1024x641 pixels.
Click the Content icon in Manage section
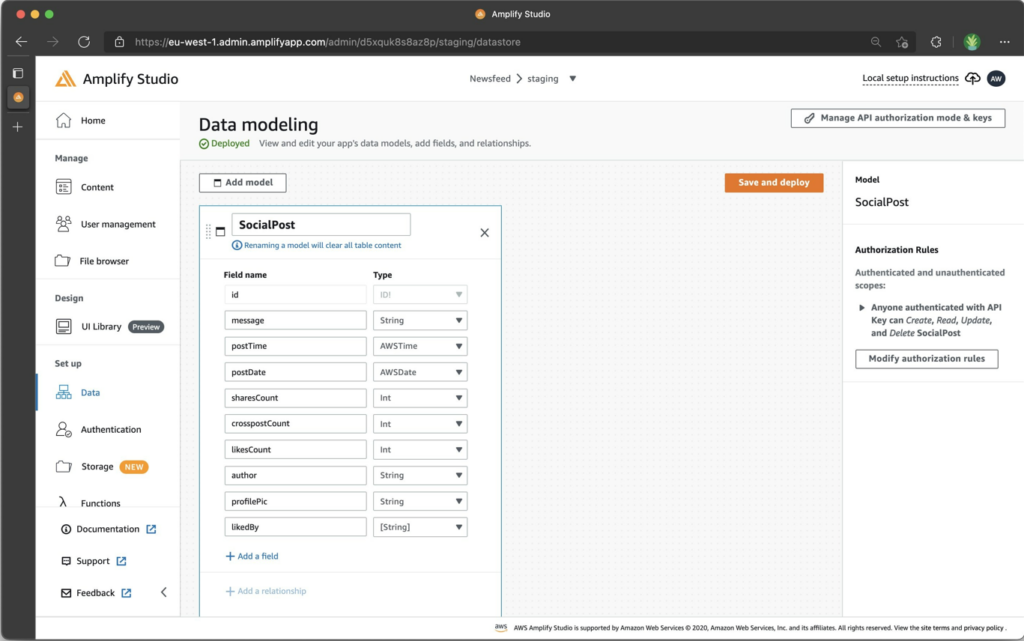63,187
